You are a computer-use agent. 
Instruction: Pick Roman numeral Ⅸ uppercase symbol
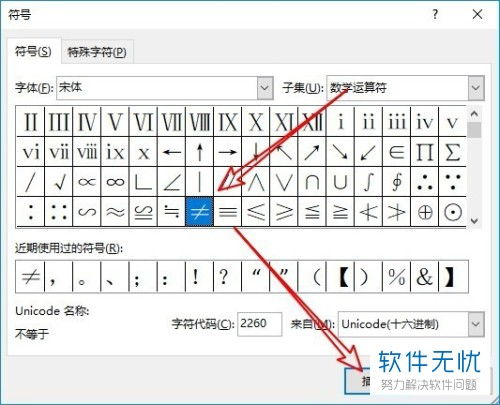[228, 122]
